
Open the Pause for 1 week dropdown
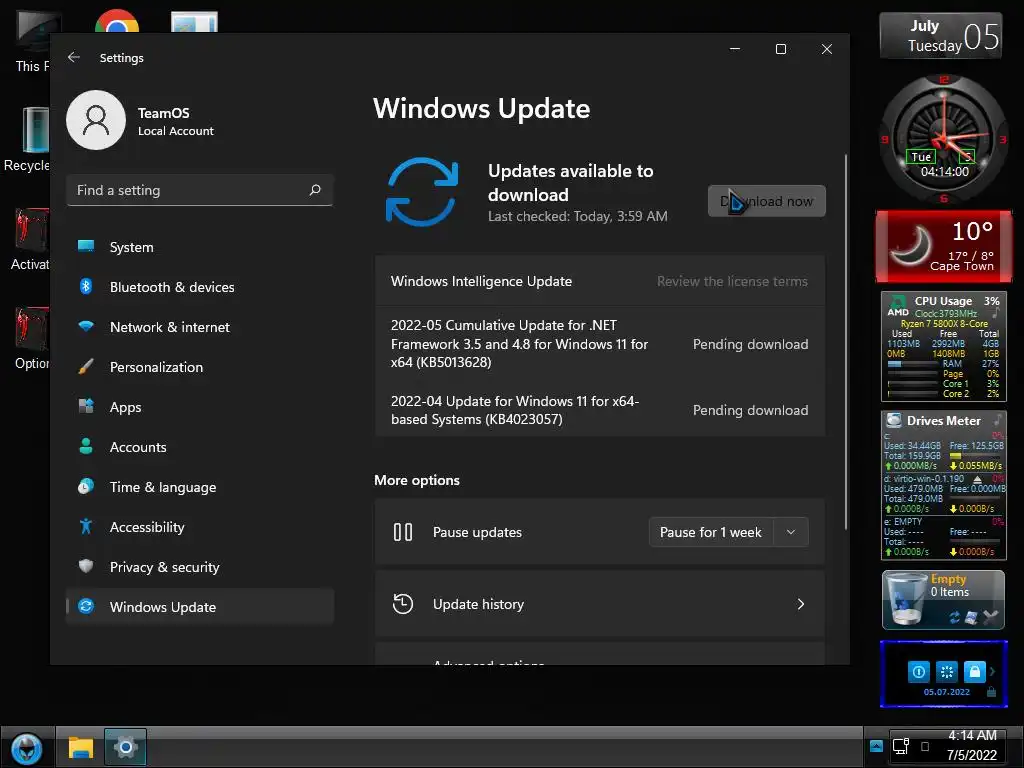pos(791,532)
